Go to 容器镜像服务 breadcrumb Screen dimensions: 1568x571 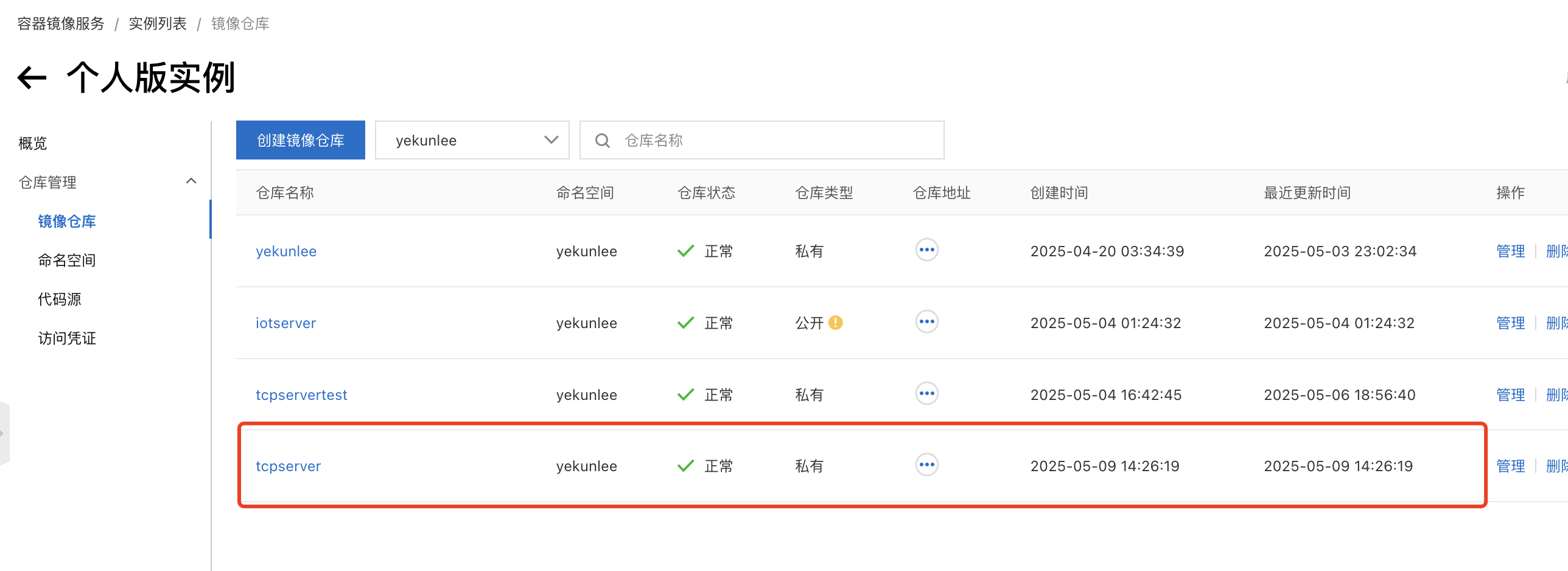[61, 24]
